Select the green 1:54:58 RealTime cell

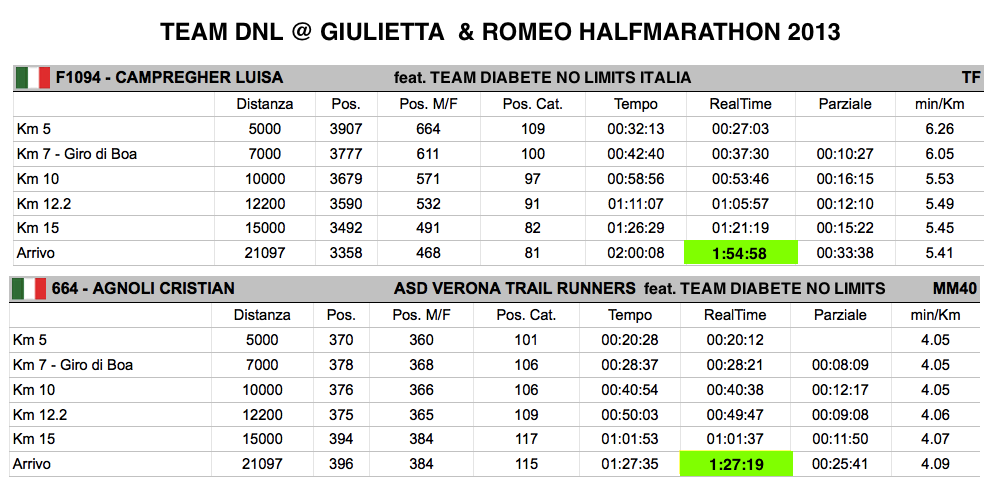[x=740, y=253]
